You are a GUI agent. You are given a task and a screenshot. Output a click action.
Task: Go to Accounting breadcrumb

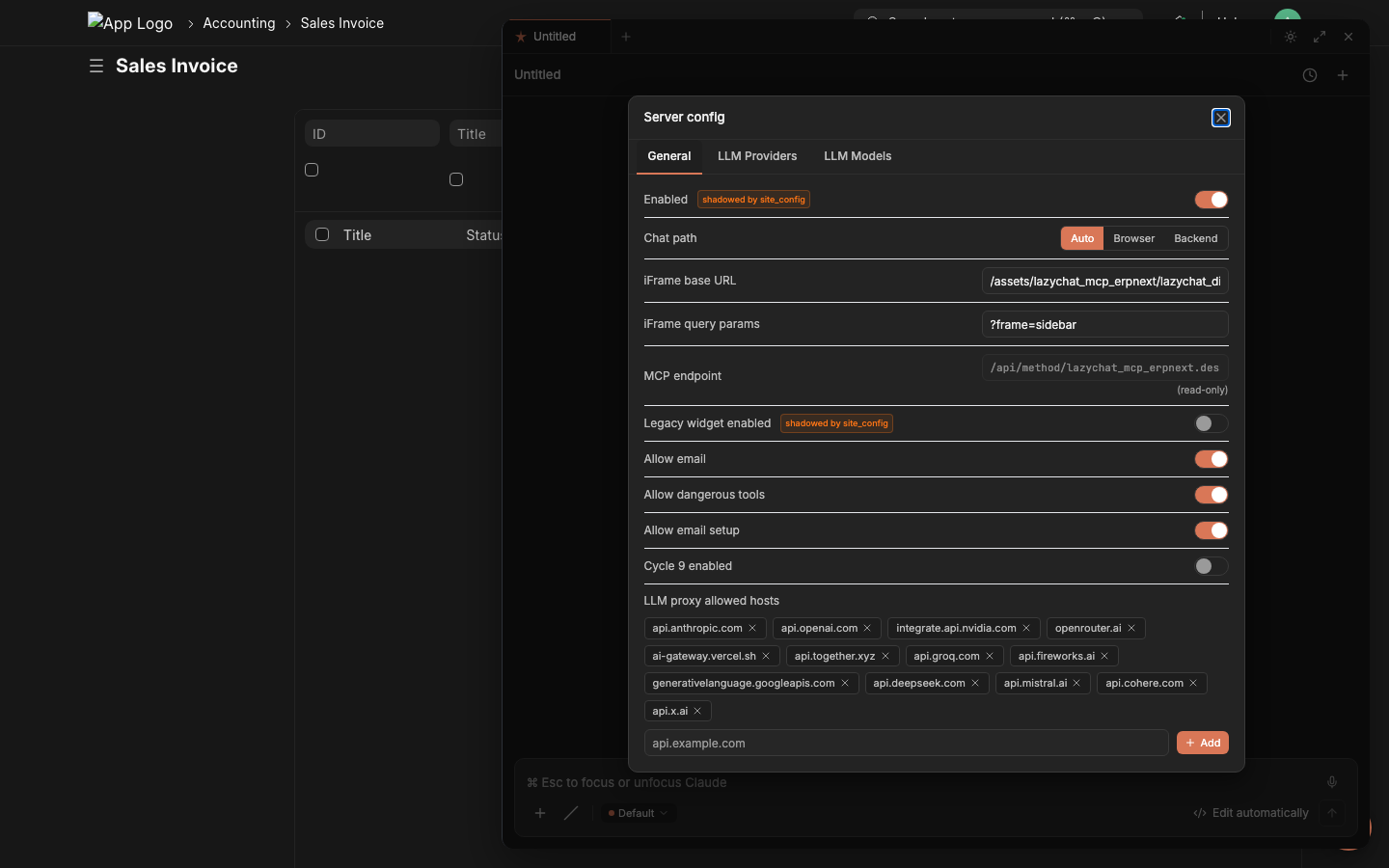pos(239,23)
